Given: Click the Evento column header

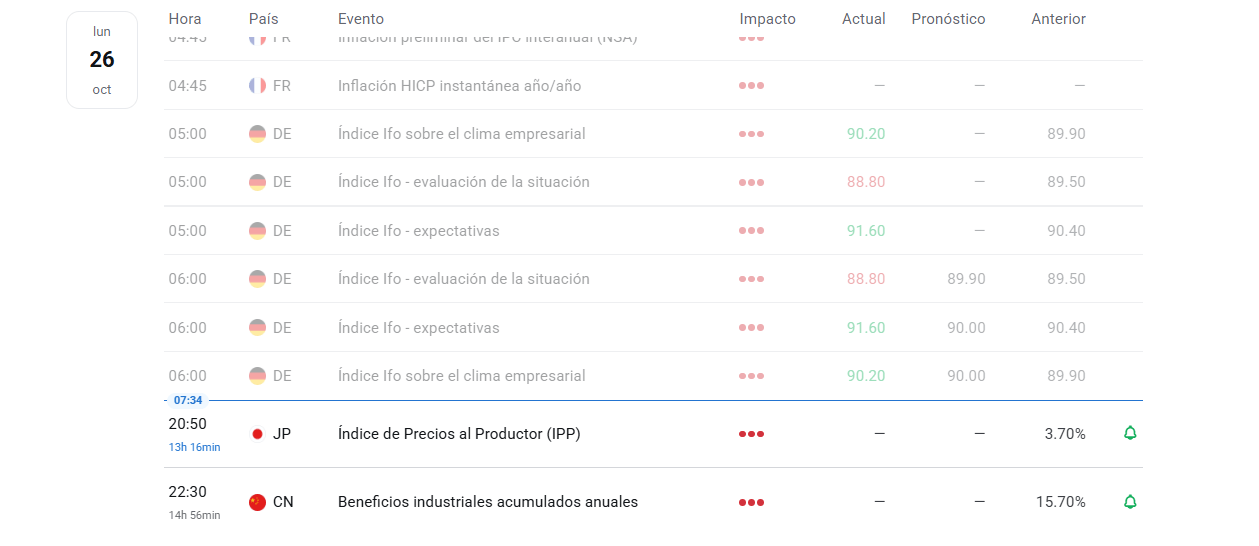Looking at the screenshot, I should 361,19.
